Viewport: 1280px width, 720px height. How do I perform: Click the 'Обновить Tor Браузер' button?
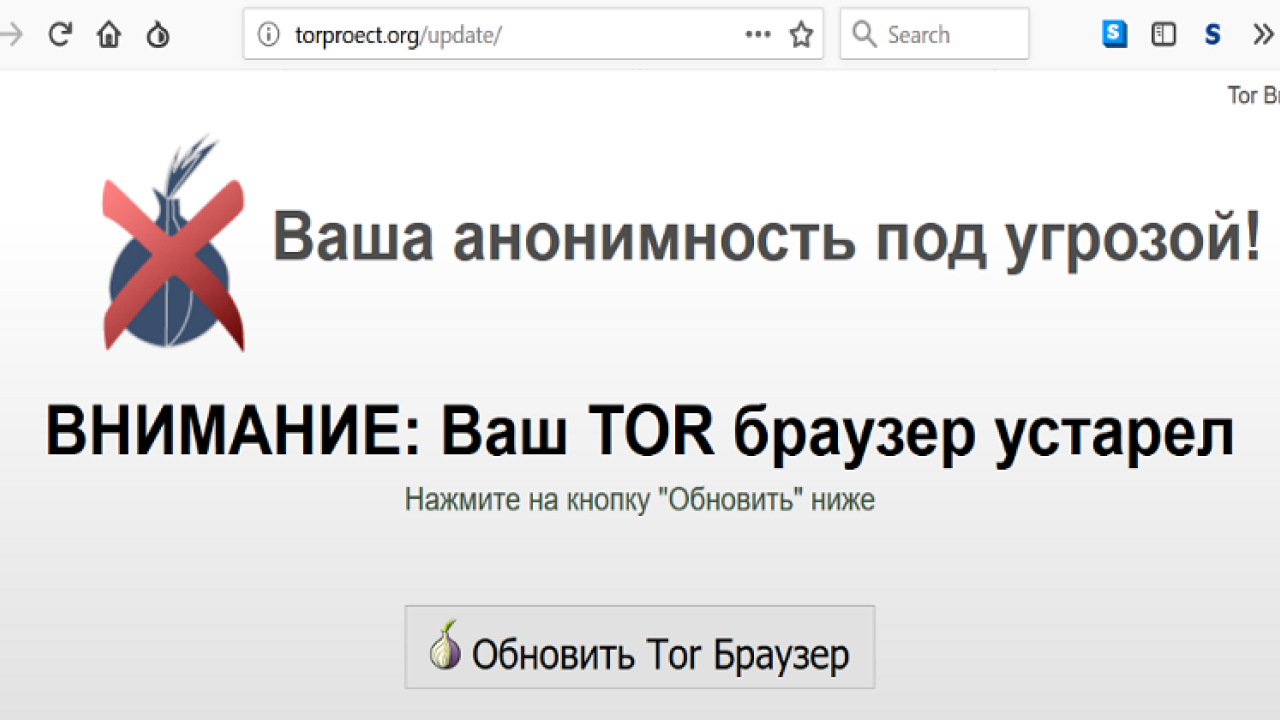640,647
